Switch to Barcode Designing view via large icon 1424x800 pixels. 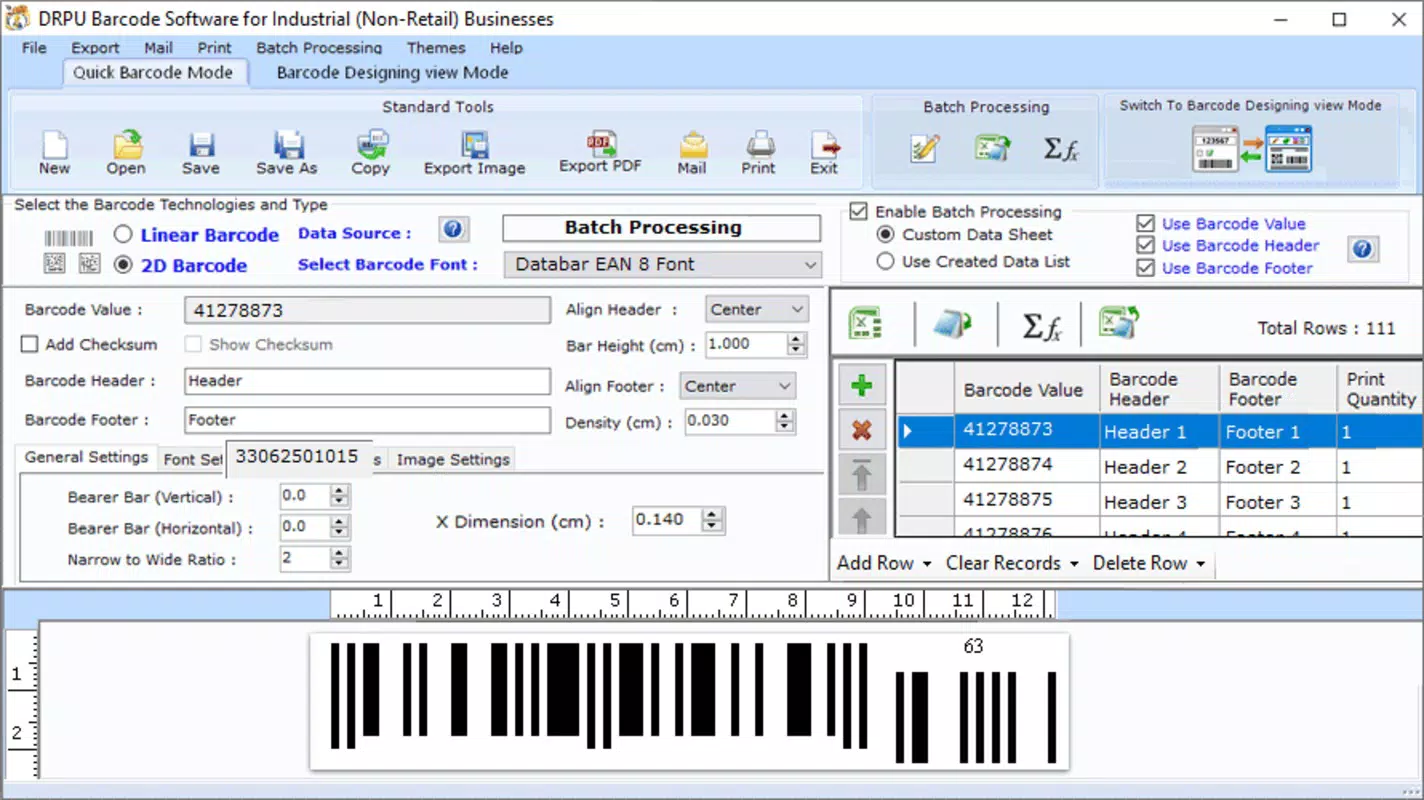[x=1252, y=149]
